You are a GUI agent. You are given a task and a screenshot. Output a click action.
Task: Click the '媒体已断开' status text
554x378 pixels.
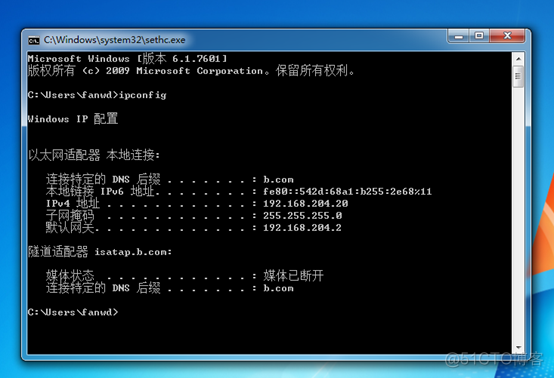pos(293,276)
